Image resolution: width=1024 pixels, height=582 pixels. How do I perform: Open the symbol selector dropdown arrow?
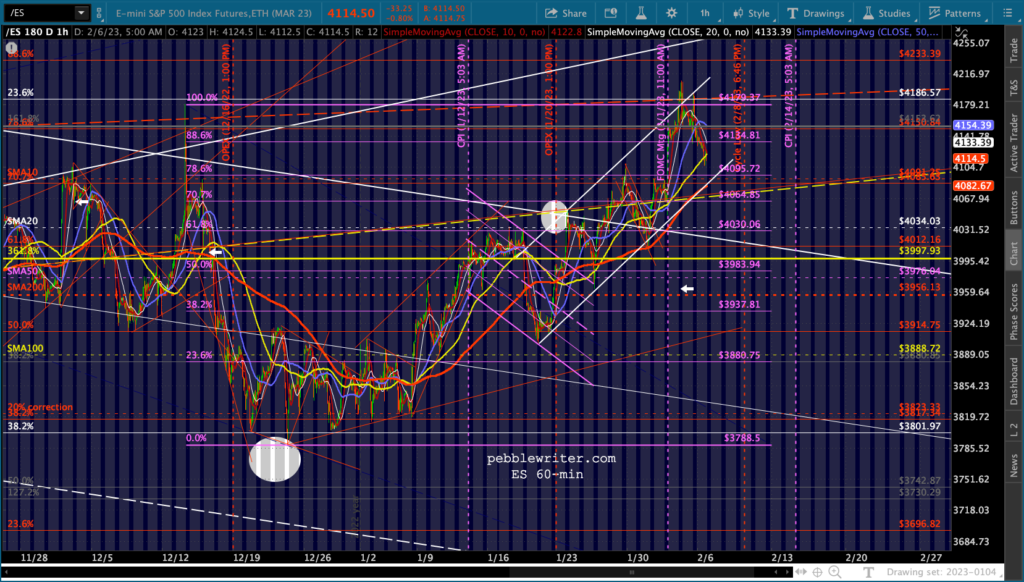(81, 13)
